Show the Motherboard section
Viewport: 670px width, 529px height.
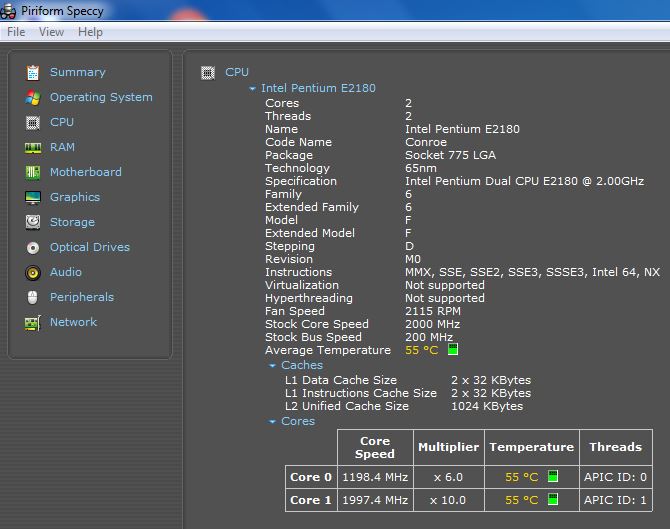[x=86, y=172]
